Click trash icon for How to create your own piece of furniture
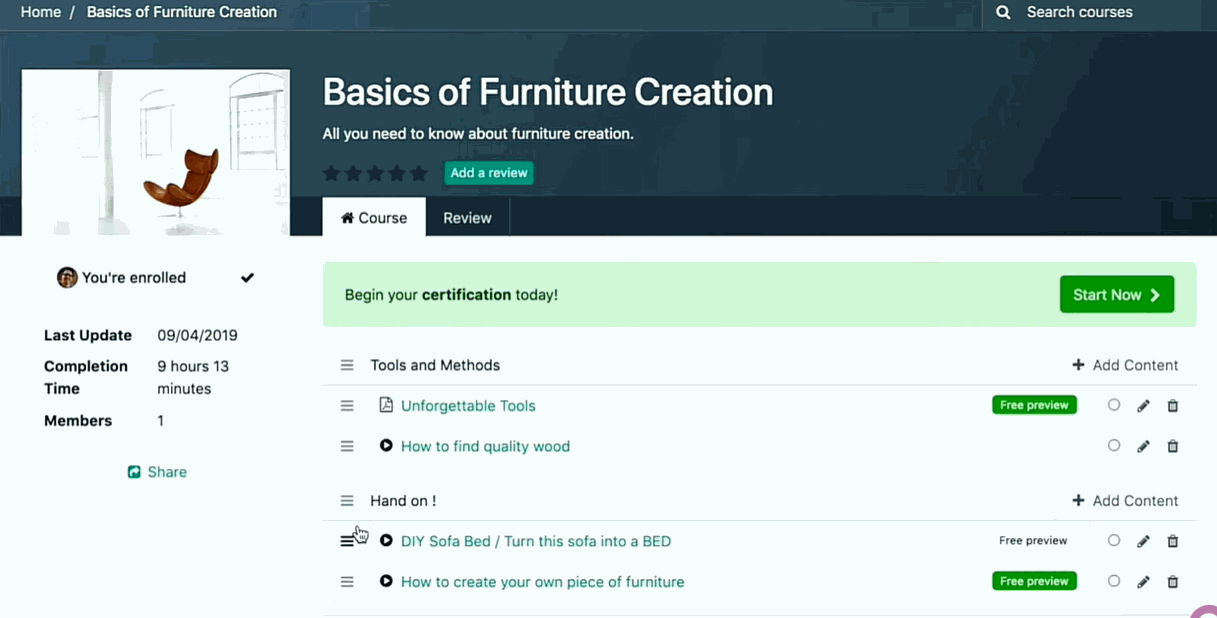 click(1173, 582)
